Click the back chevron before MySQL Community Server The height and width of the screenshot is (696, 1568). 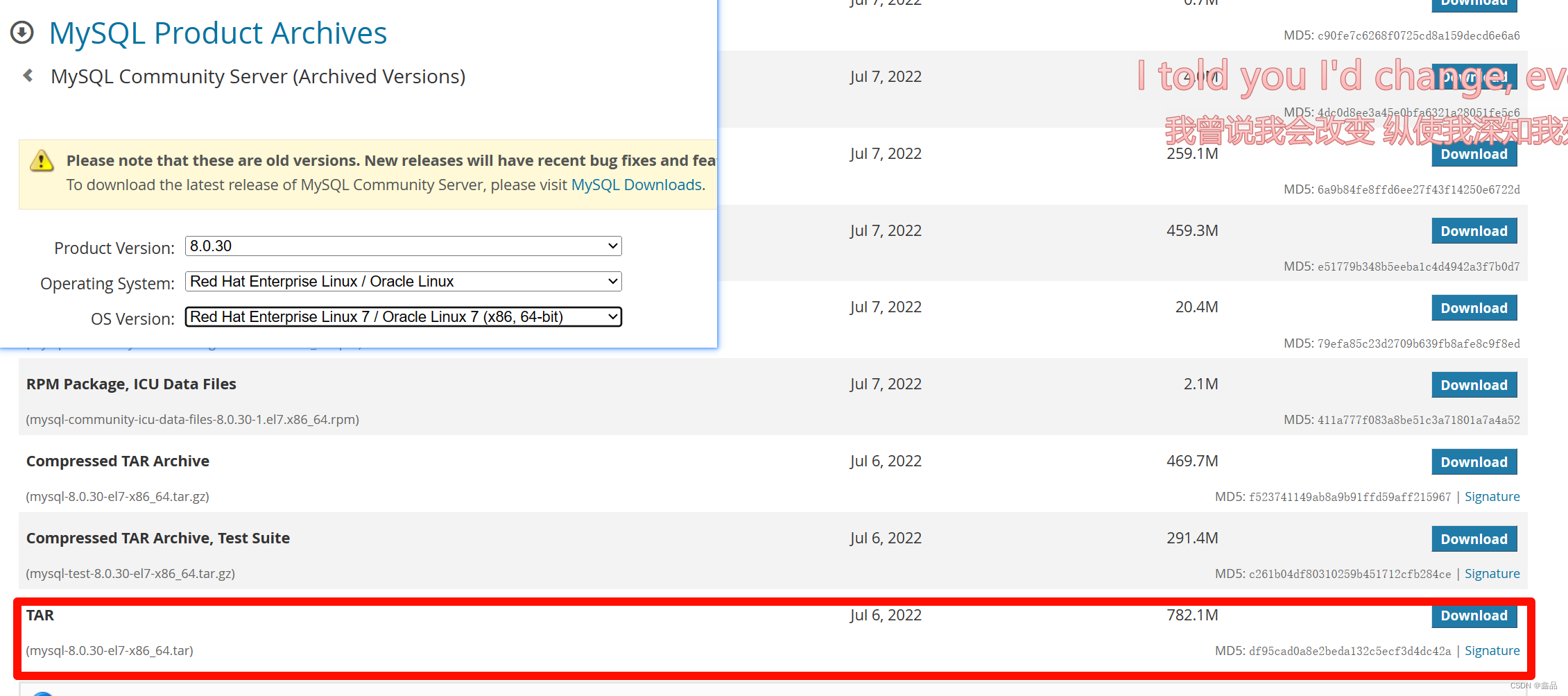28,76
